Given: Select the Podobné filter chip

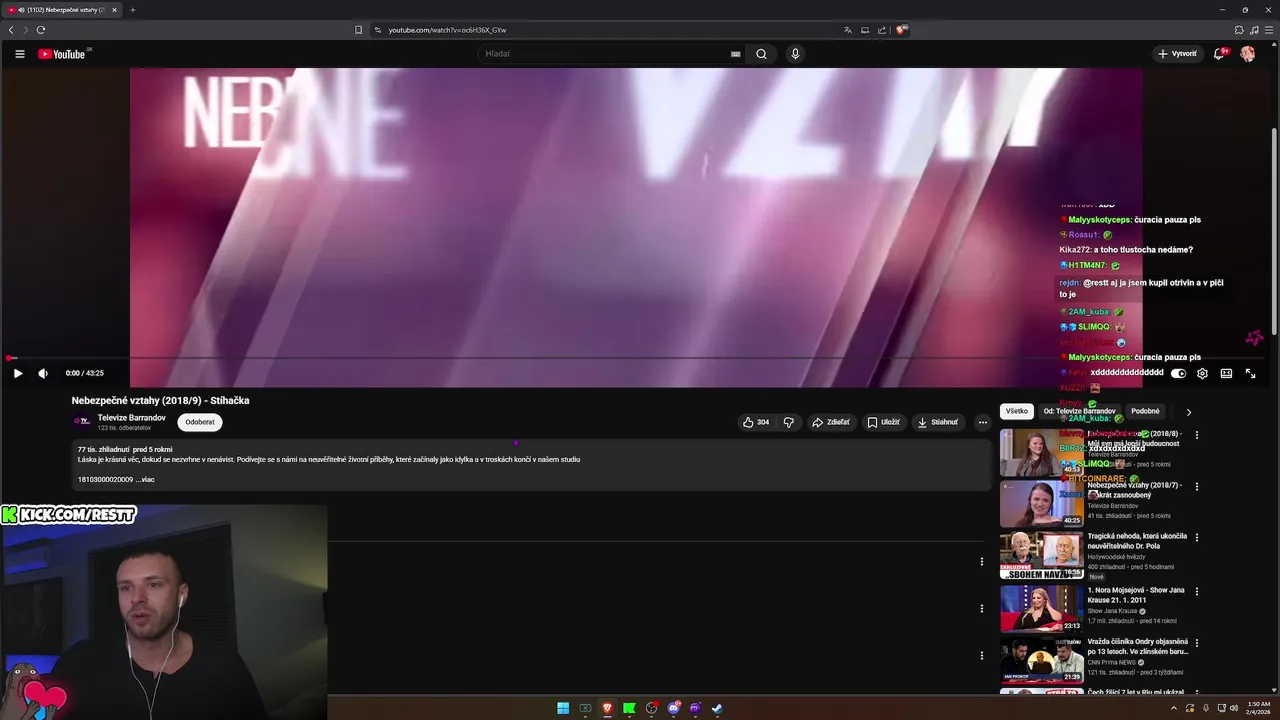Looking at the screenshot, I should (x=1145, y=411).
